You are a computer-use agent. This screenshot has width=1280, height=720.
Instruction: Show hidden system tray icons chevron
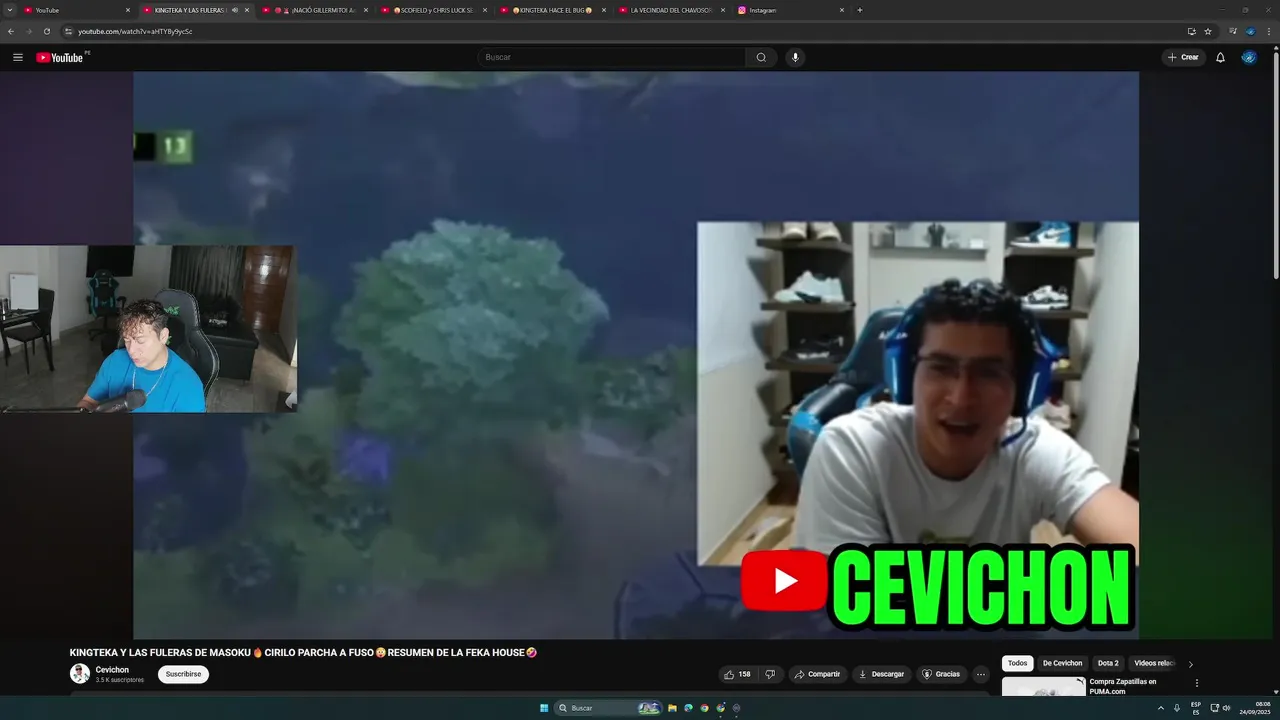pyautogui.click(x=1161, y=708)
